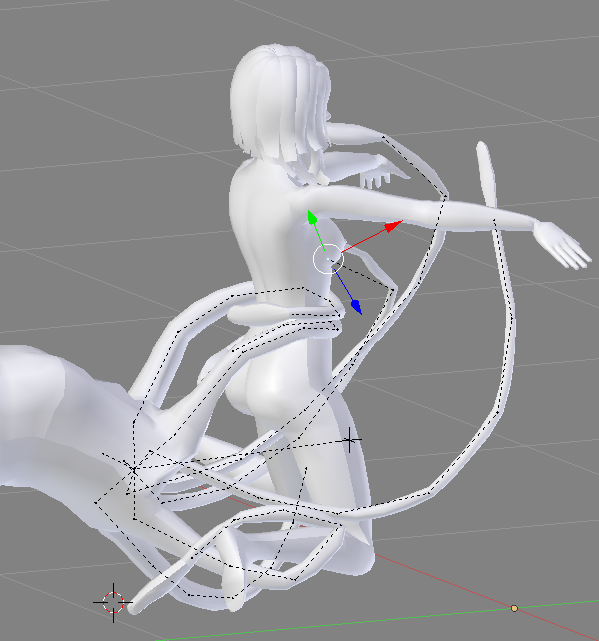Select the character's outstretched right hand
The width and height of the screenshot is (599, 641).
click(x=562, y=244)
